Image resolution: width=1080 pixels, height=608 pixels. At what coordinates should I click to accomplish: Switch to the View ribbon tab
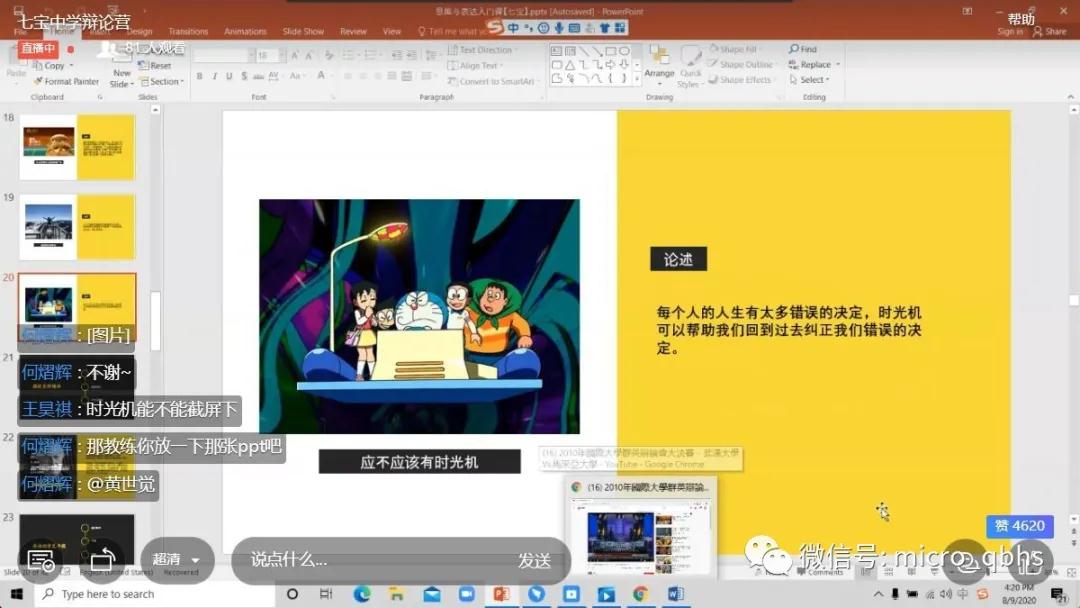coord(392,31)
